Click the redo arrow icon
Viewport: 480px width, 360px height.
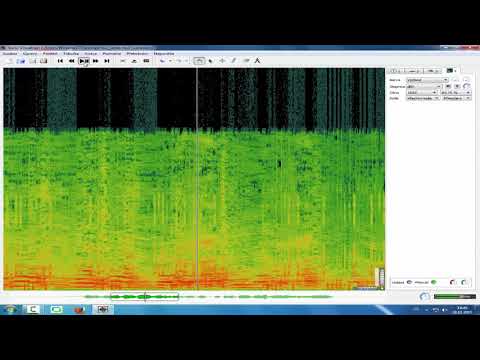coord(179,61)
